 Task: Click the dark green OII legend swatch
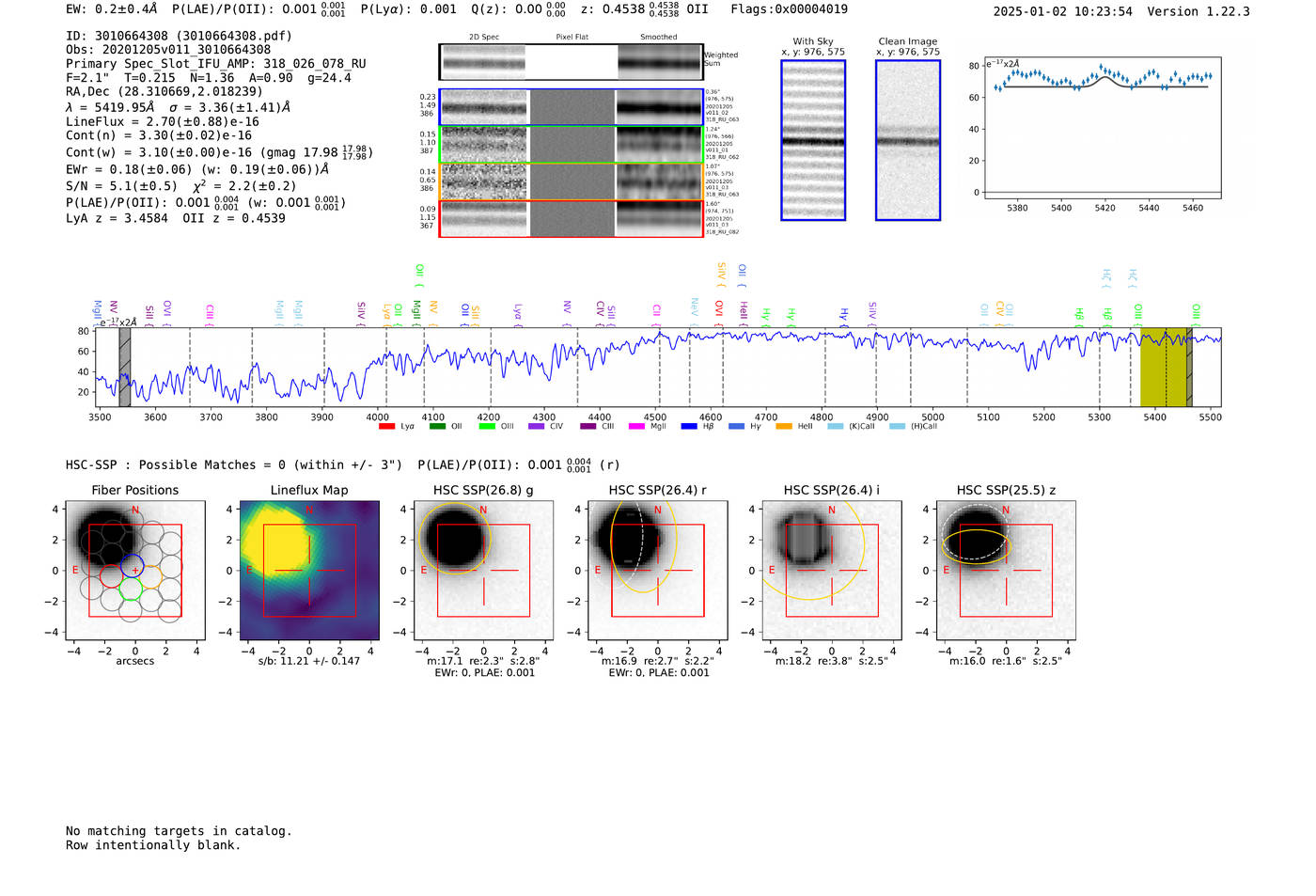click(x=437, y=427)
